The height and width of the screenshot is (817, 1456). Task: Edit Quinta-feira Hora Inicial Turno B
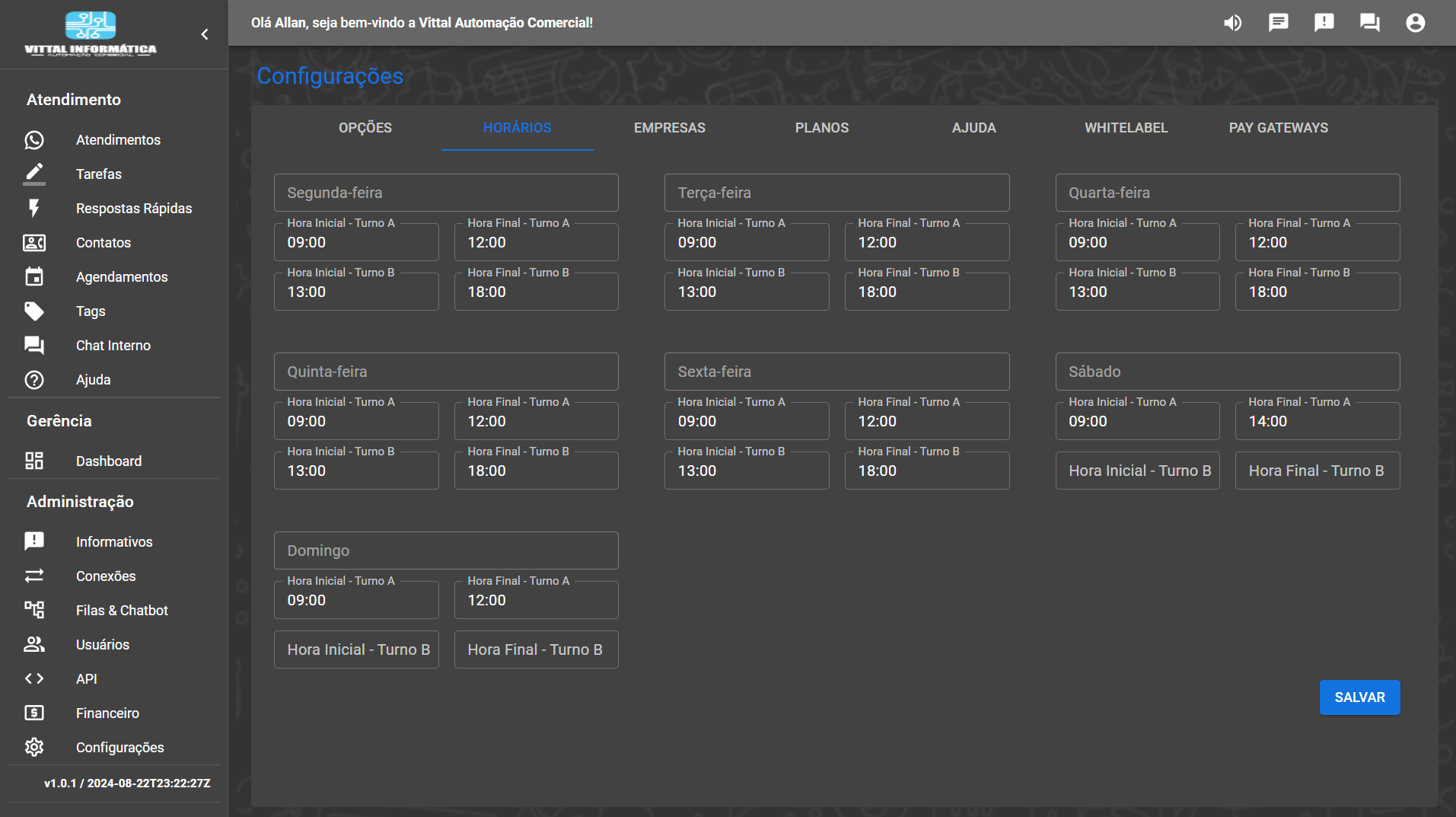pyautogui.click(x=356, y=471)
